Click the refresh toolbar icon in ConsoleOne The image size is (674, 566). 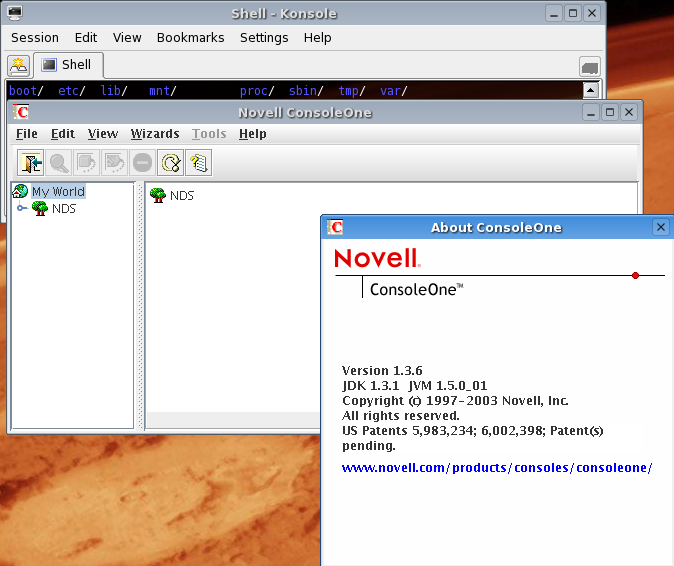[171, 163]
